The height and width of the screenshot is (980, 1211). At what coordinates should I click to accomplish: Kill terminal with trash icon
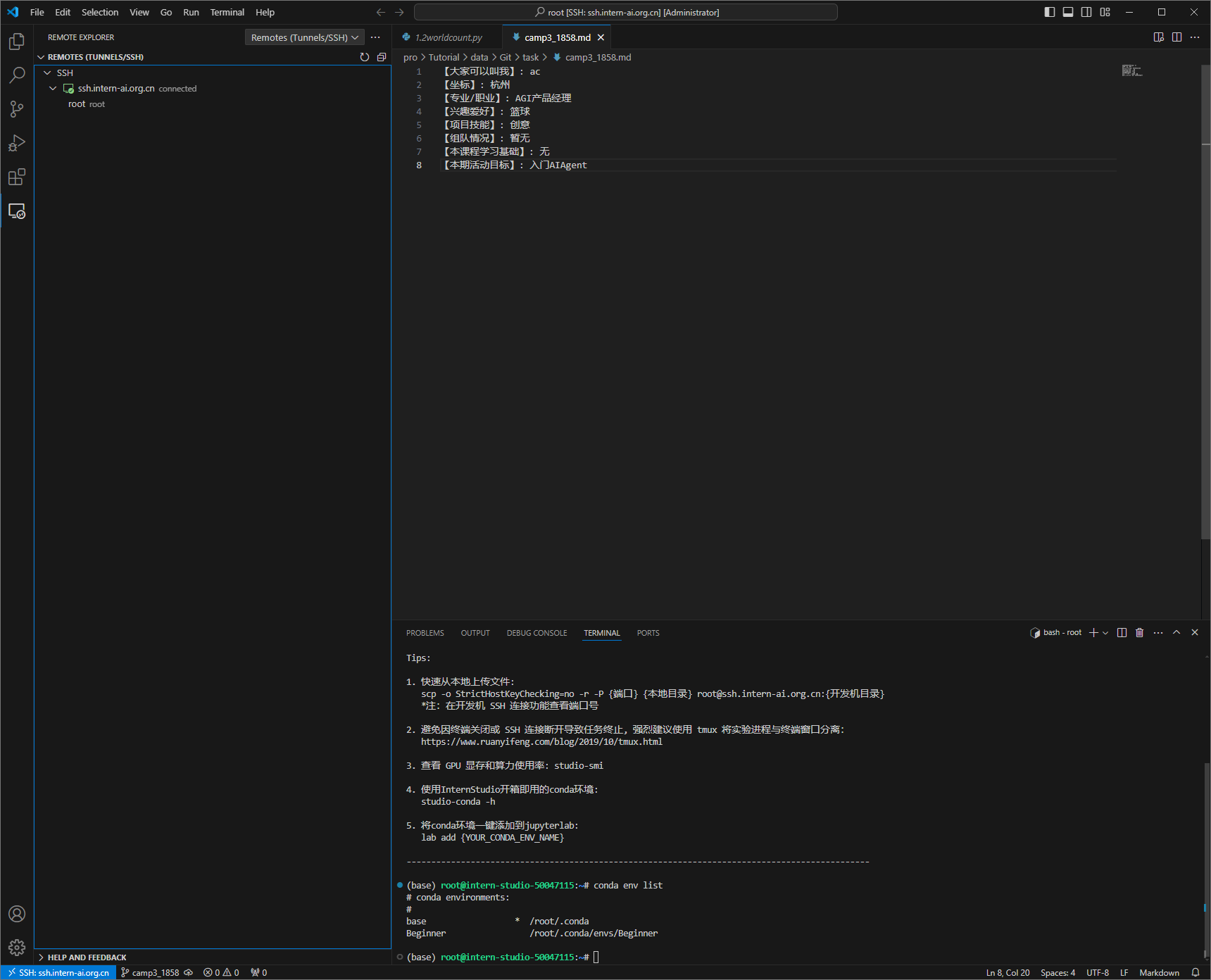(x=1140, y=633)
